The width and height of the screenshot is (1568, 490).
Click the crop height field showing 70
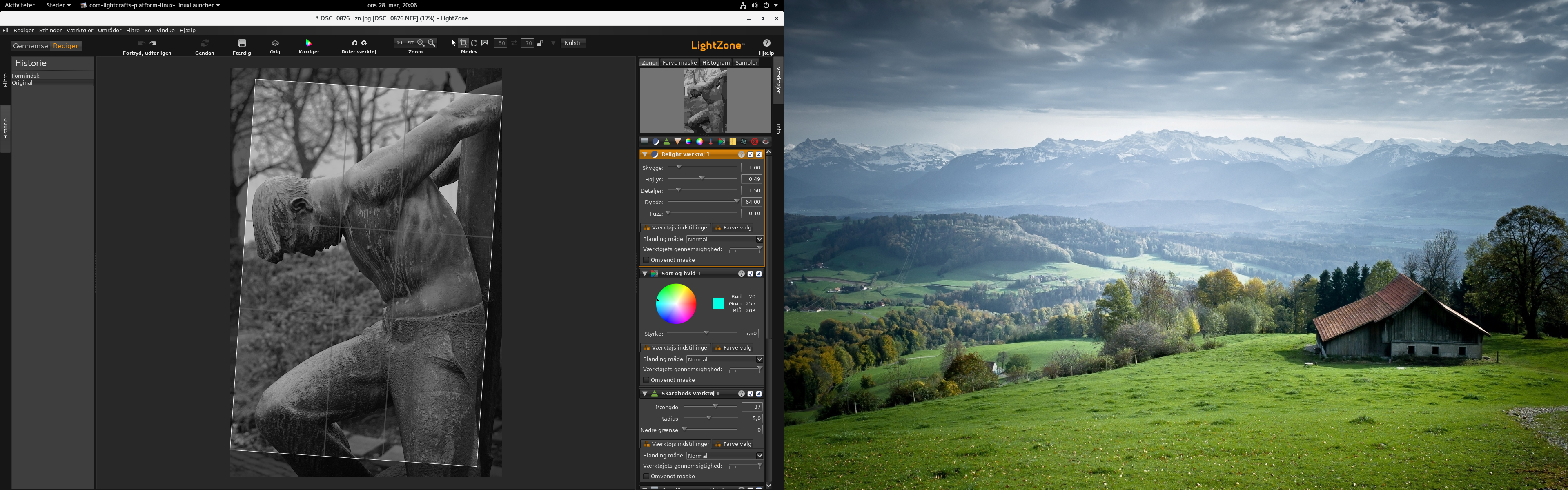(x=528, y=42)
